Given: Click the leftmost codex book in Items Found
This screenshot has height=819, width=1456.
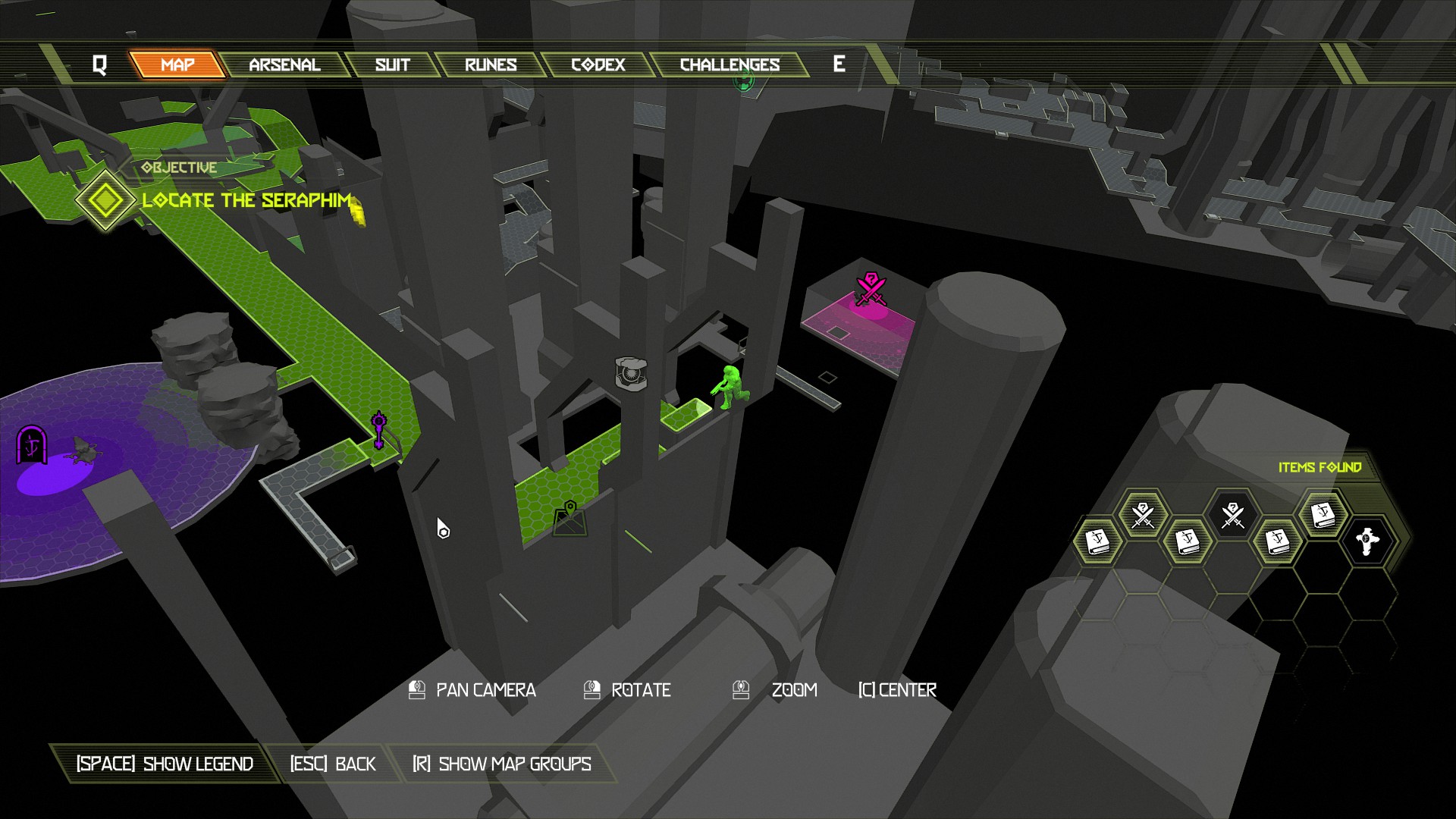Looking at the screenshot, I should pyautogui.click(x=1098, y=541).
